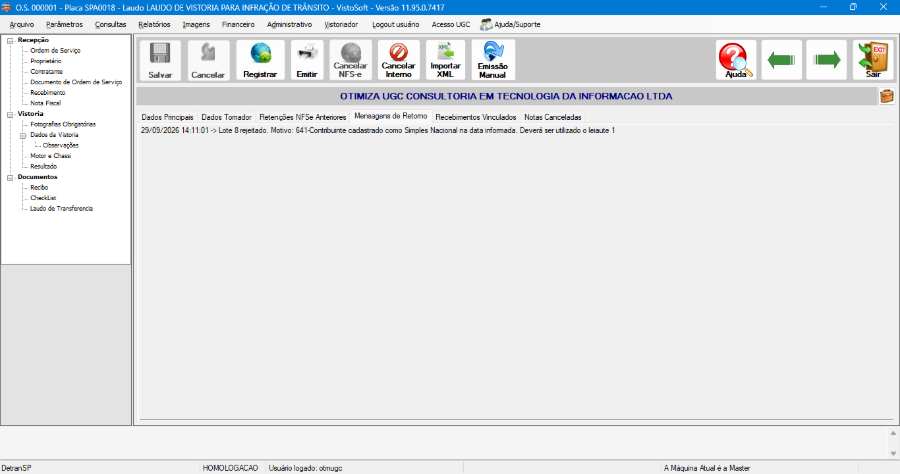Image resolution: width=900 pixels, height=474 pixels.
Task: Collapse the Dados da Vistoria node
Action: 23,135
